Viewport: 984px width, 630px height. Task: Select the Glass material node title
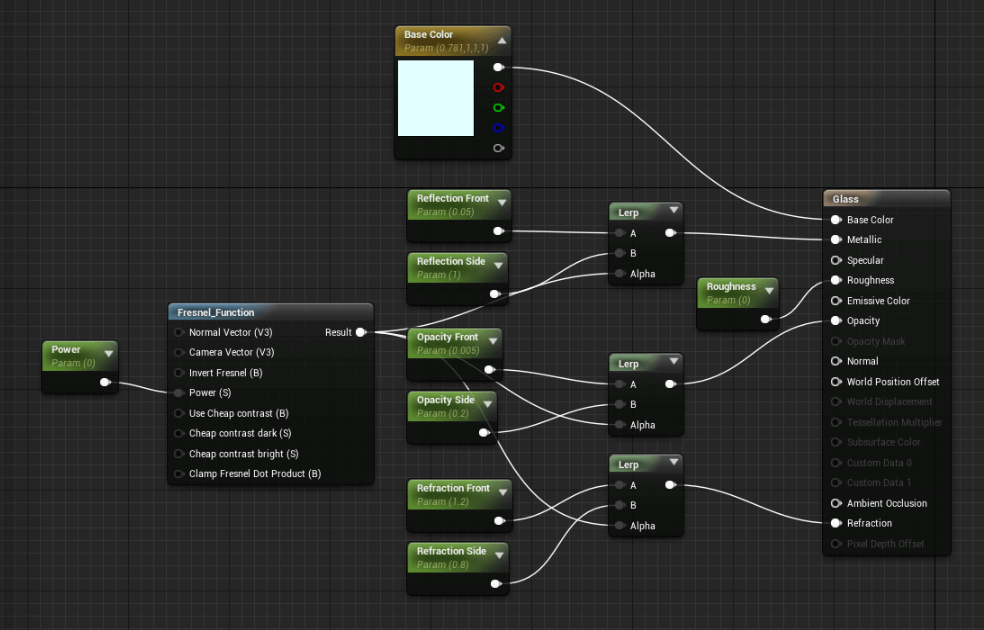pos(845,199)
